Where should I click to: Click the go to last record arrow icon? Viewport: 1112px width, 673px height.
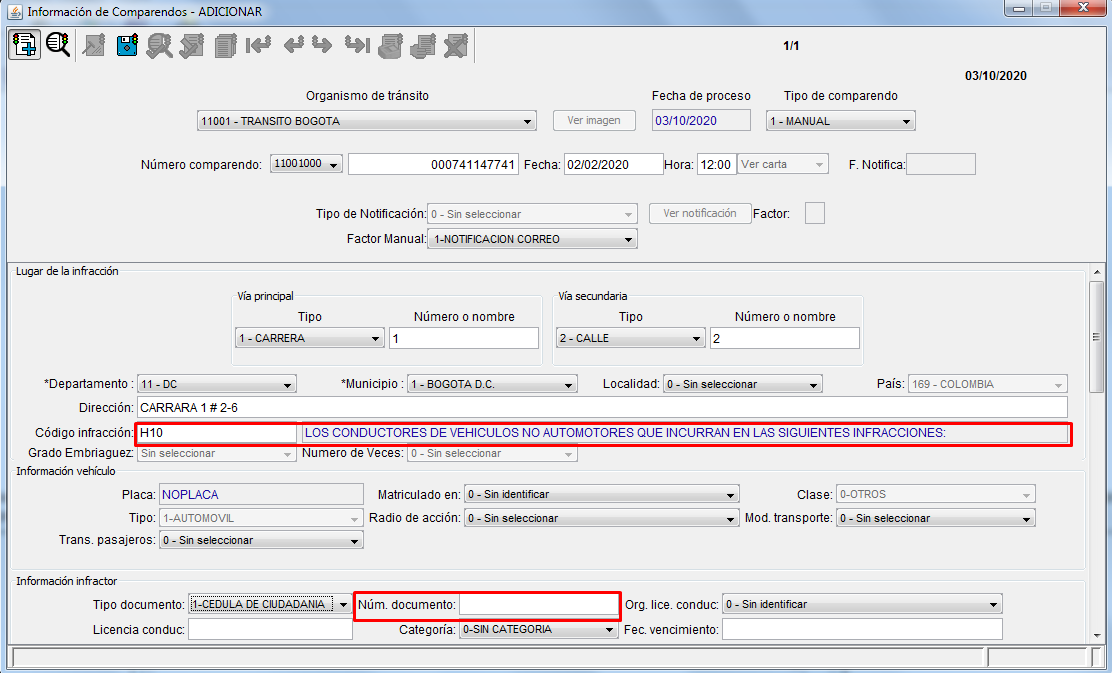click(x=357, y=45)
